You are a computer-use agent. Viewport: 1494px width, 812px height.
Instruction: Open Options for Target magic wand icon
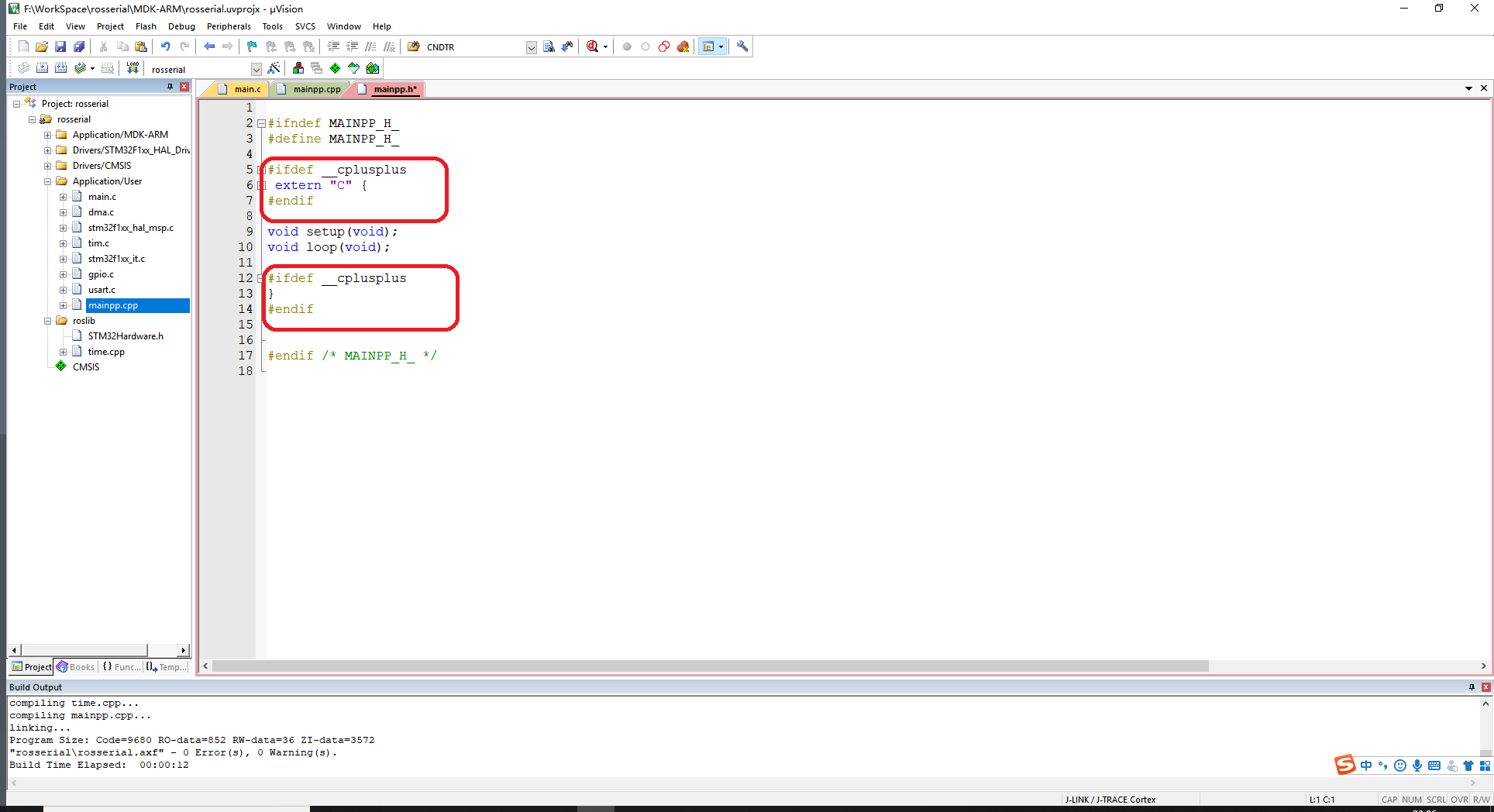pos(274,68)
